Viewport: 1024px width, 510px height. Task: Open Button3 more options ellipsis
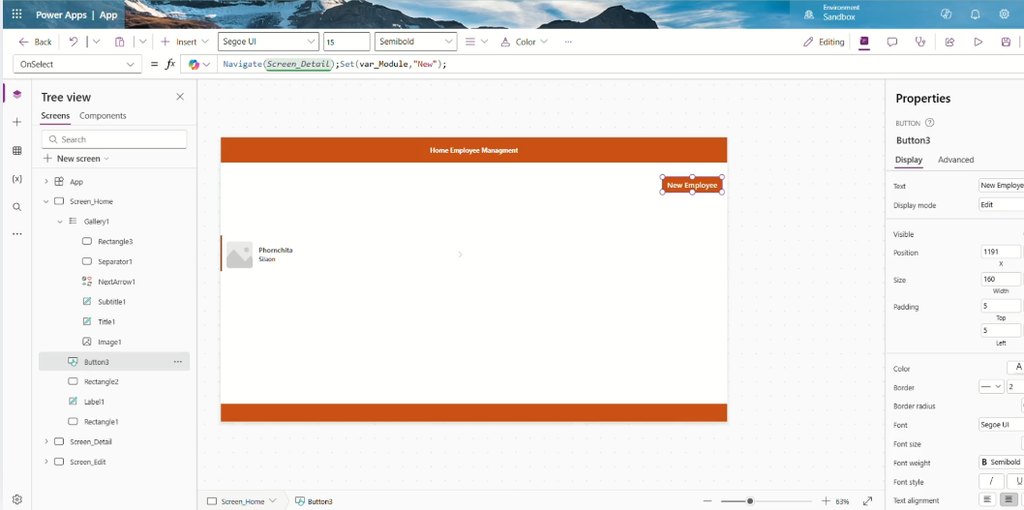click(x=178, y=361)
